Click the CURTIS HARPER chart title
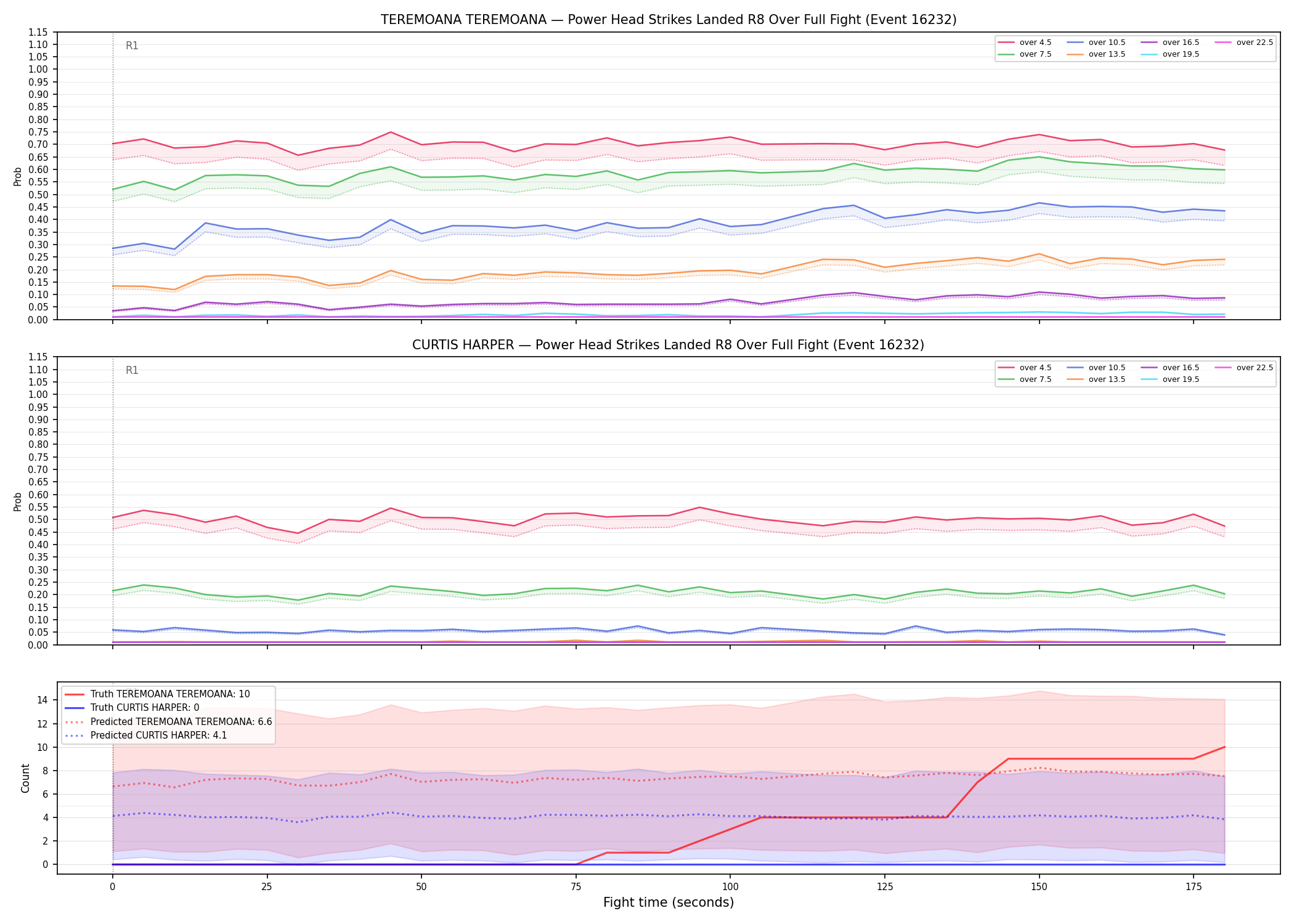This screenshot has height=924, width=1294. pyautogui.click(x=669, y=345)
